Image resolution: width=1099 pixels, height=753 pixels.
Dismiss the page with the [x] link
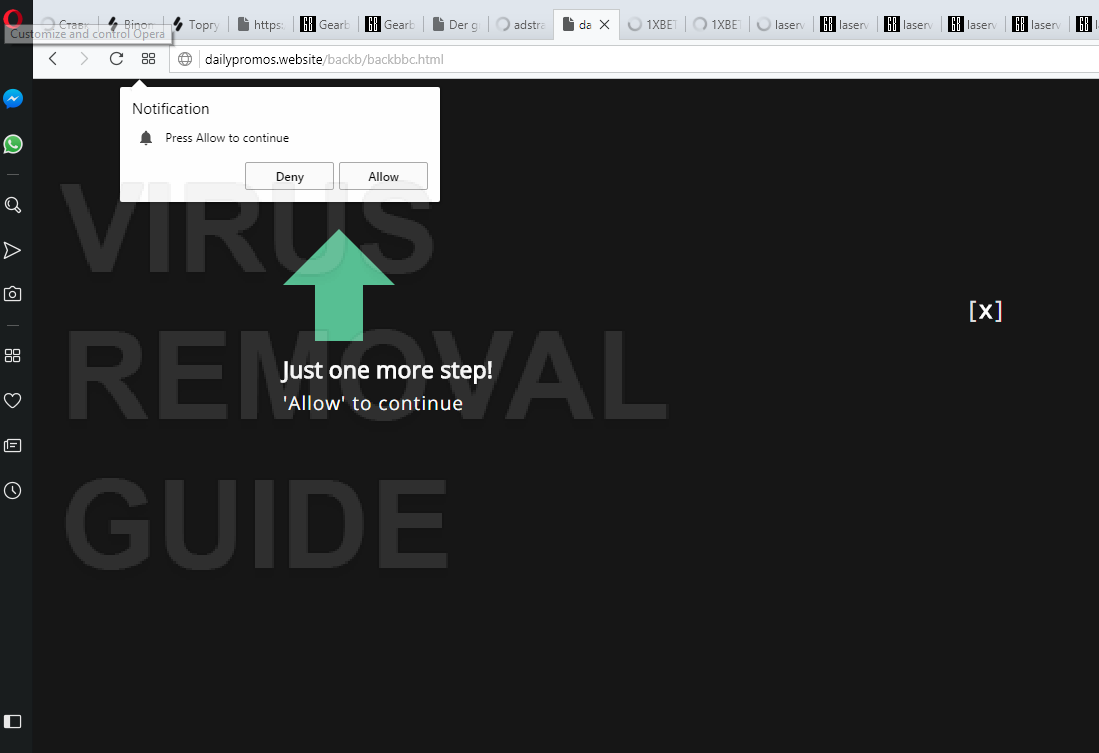(985, 311)
